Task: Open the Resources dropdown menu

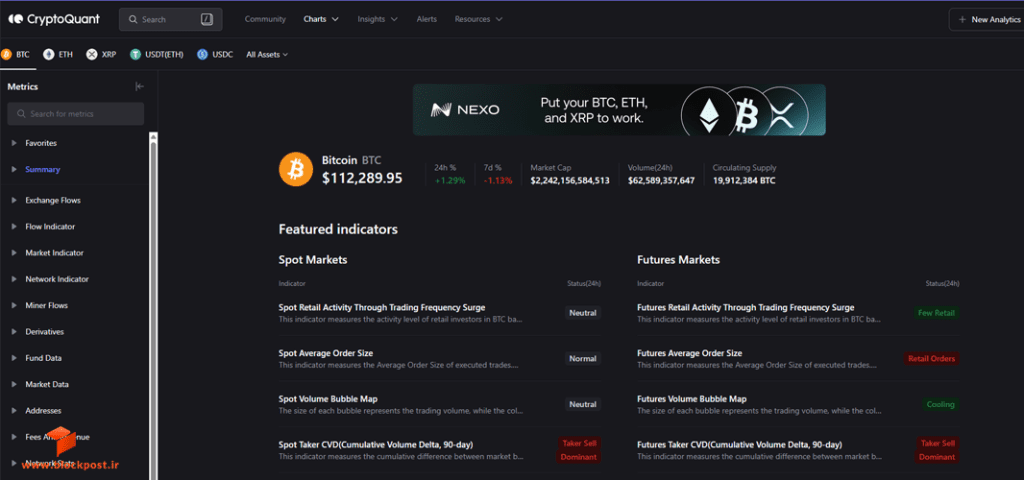Action: pos(479,19)
